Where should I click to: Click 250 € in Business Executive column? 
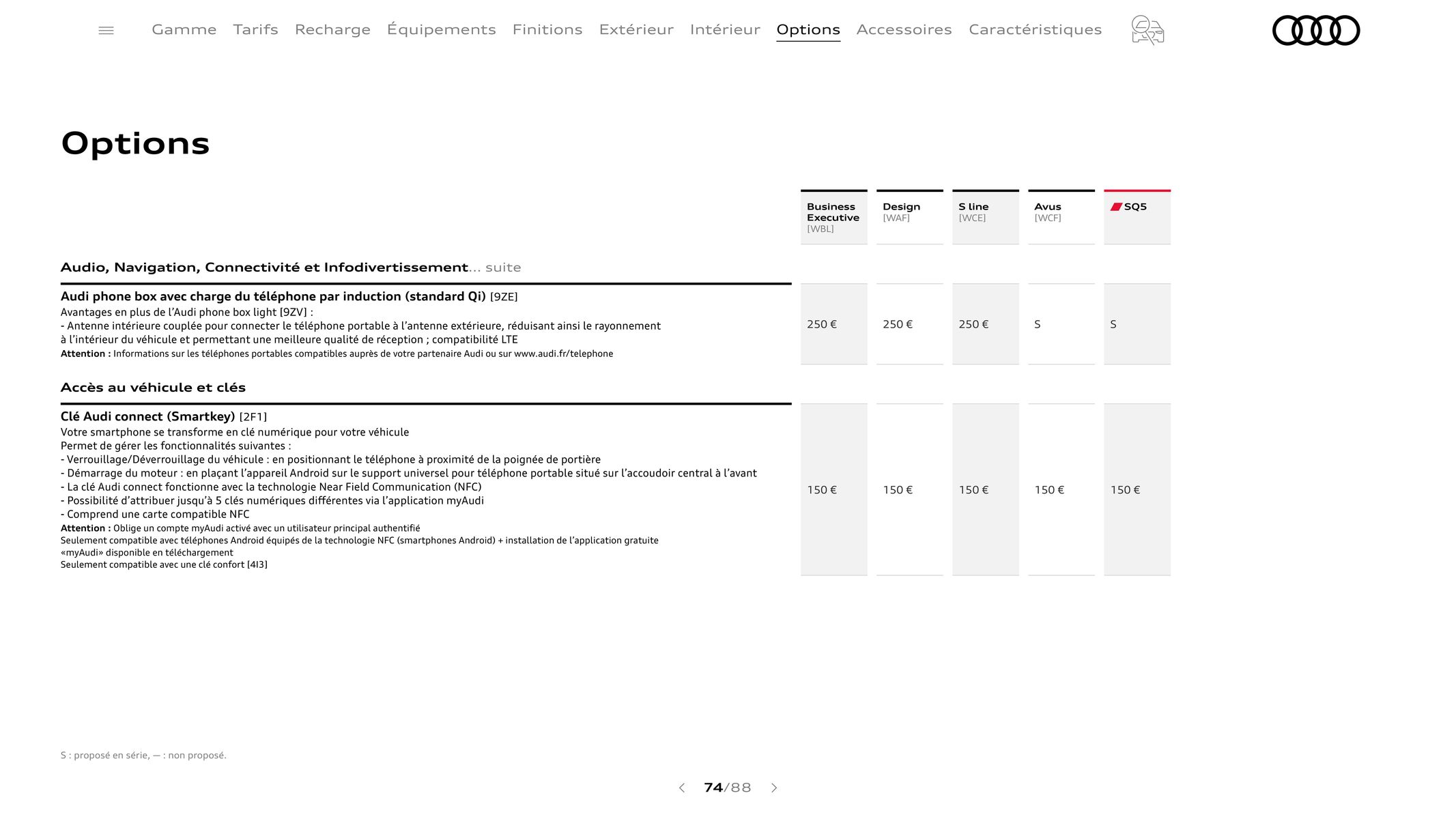click(x=821, y=324)
